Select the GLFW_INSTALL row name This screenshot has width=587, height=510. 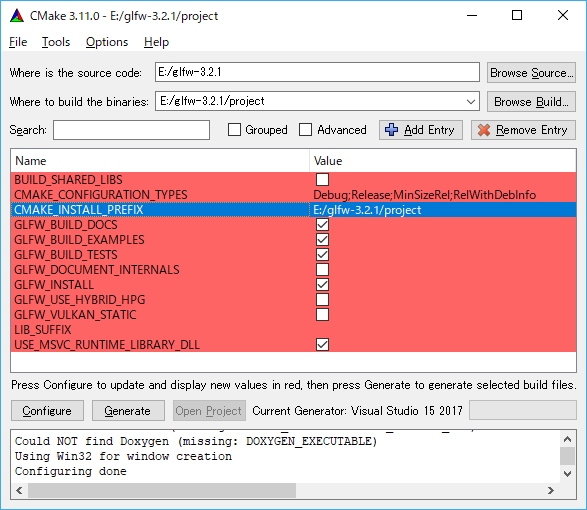pyautogui.click(x=54, y=285)
